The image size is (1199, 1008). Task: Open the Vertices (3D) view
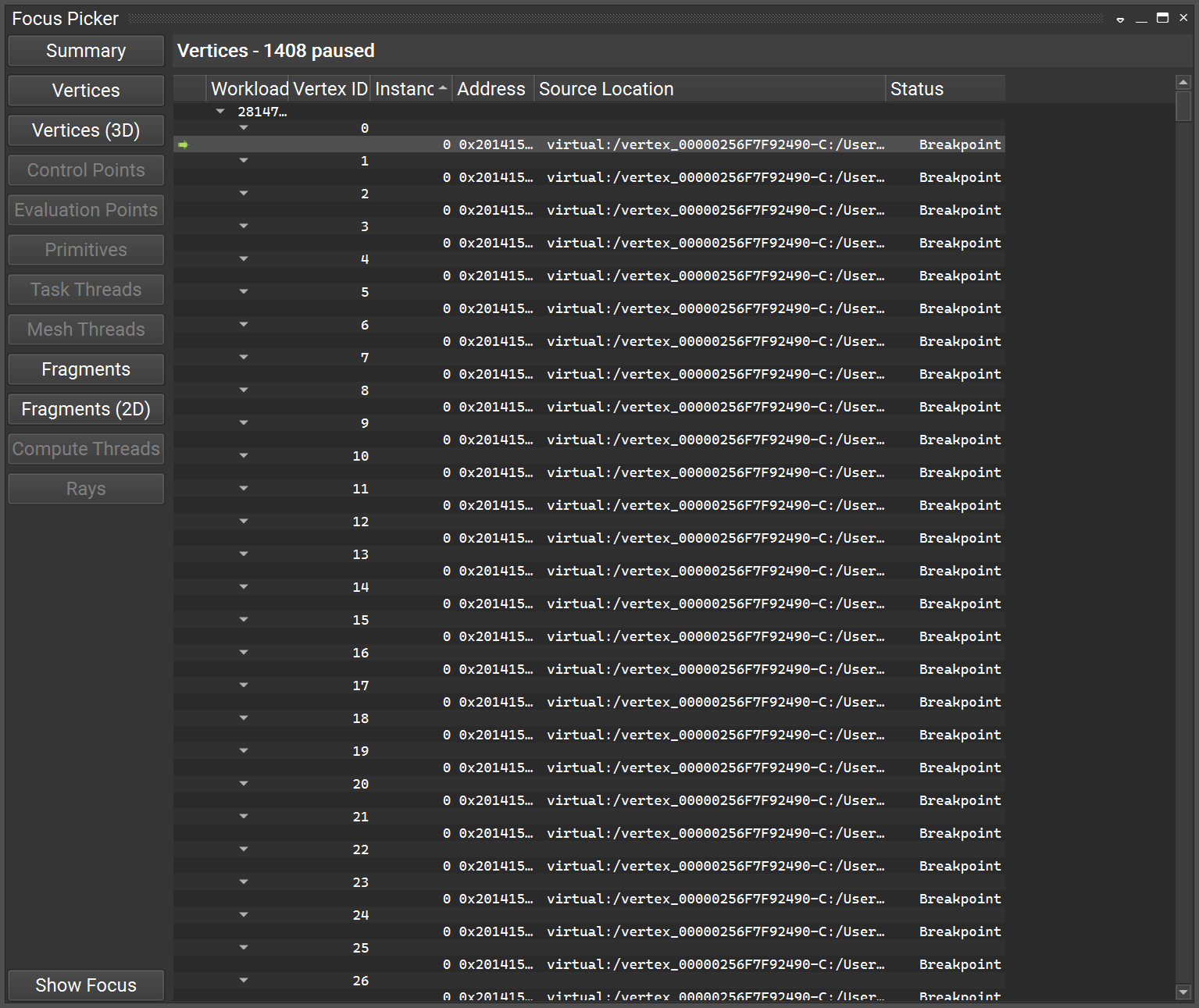click(85, 130)
